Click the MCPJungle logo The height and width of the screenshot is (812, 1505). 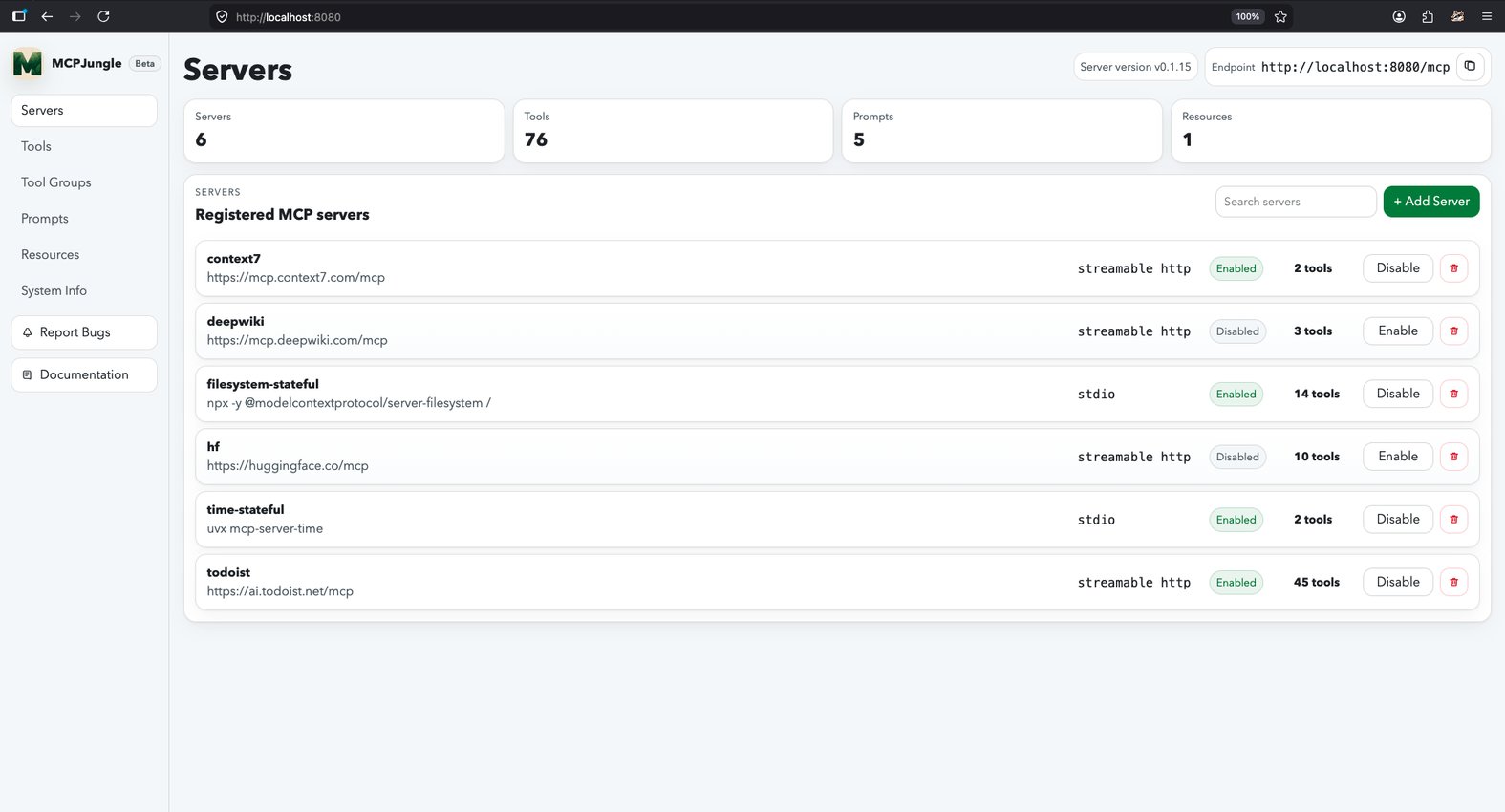pos(28,63)
